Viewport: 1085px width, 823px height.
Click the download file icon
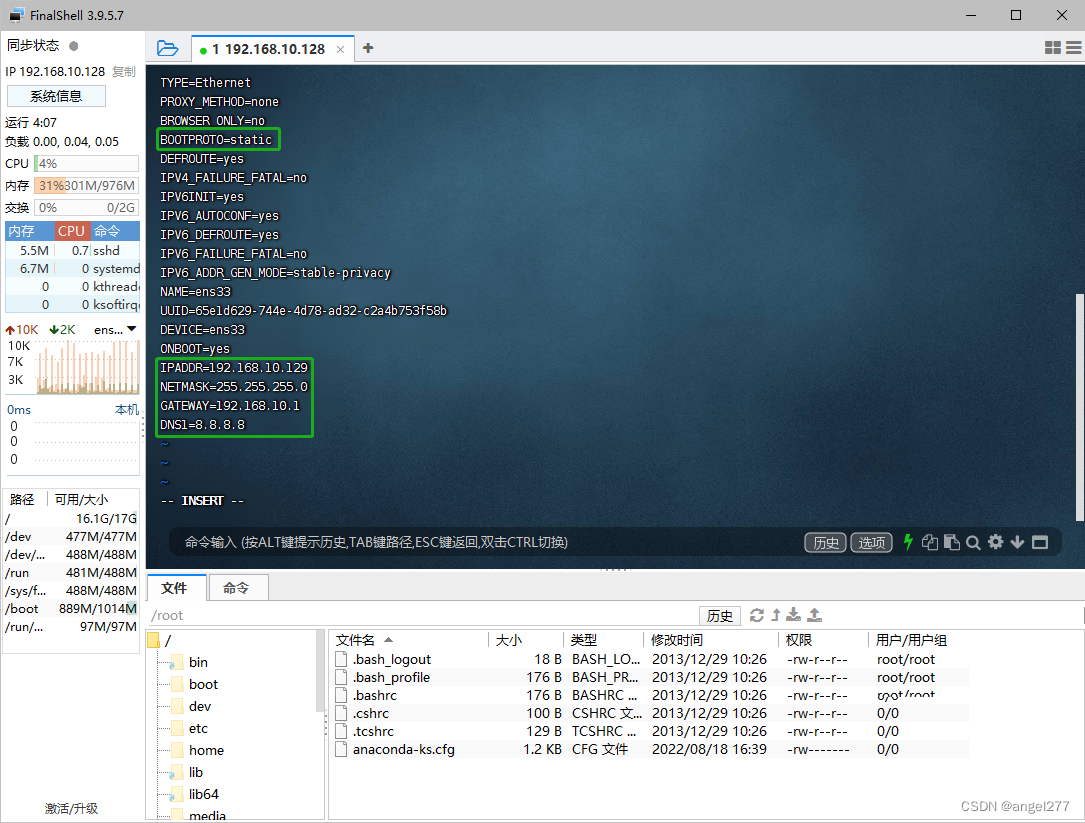794,615
